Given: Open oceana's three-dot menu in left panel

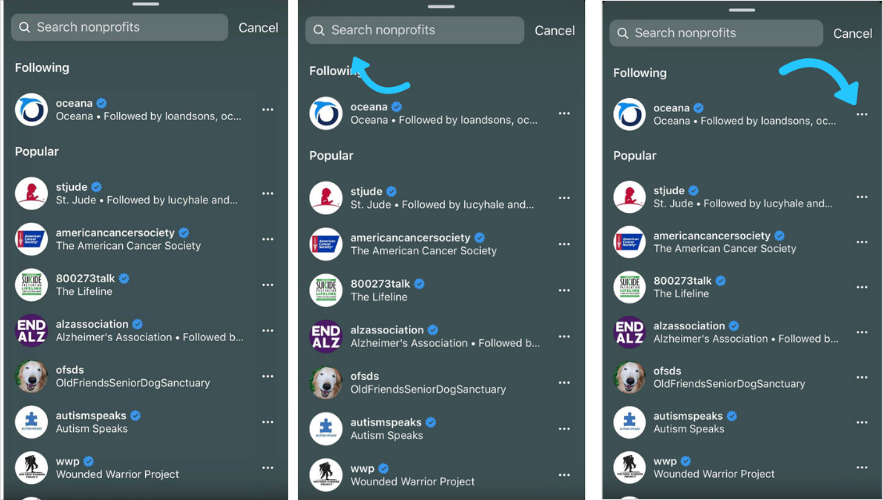Looking at the screenshot, I should click(x=267, y=109).
